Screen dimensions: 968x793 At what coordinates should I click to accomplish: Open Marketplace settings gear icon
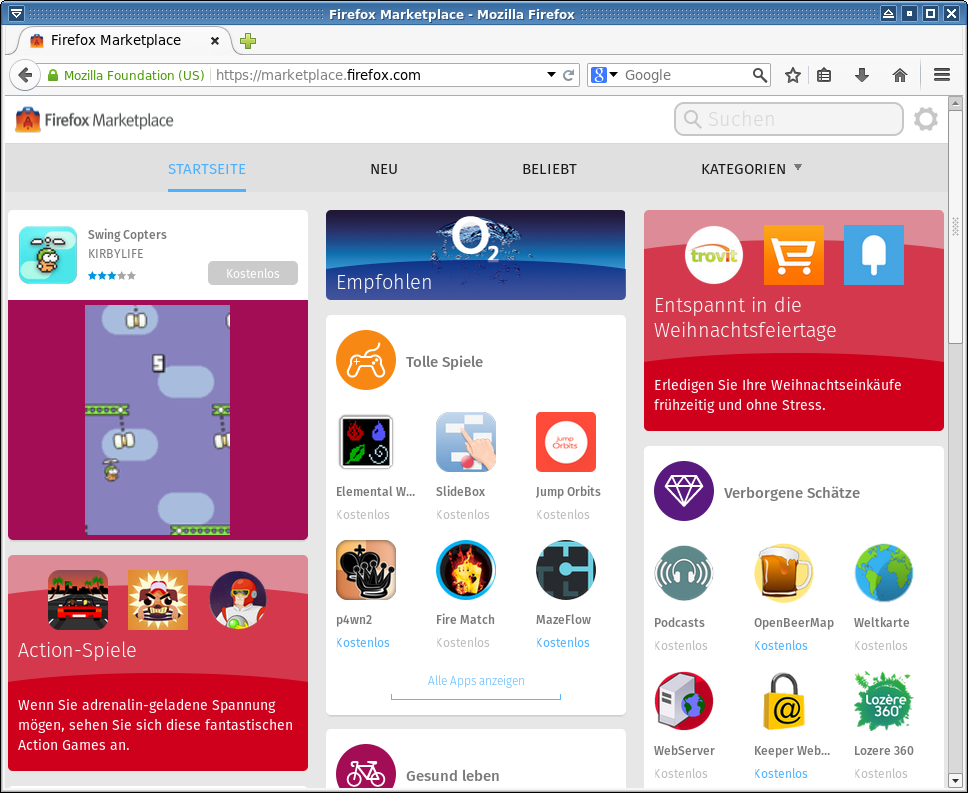point(925,119)
